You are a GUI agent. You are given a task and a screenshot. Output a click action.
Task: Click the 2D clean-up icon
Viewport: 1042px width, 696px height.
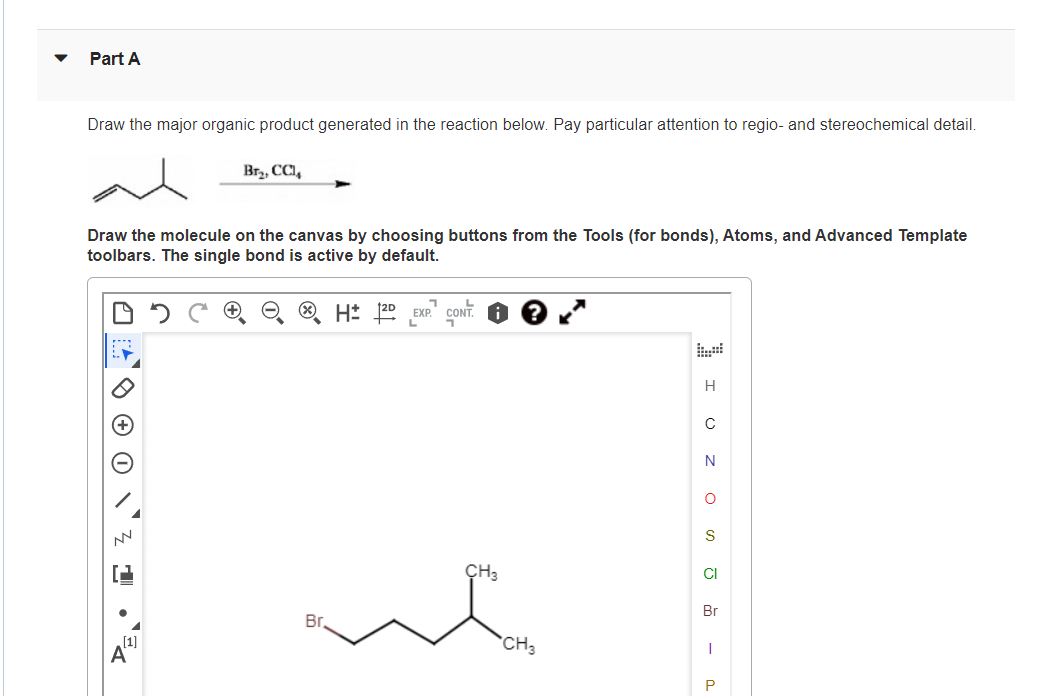(385, 312)
